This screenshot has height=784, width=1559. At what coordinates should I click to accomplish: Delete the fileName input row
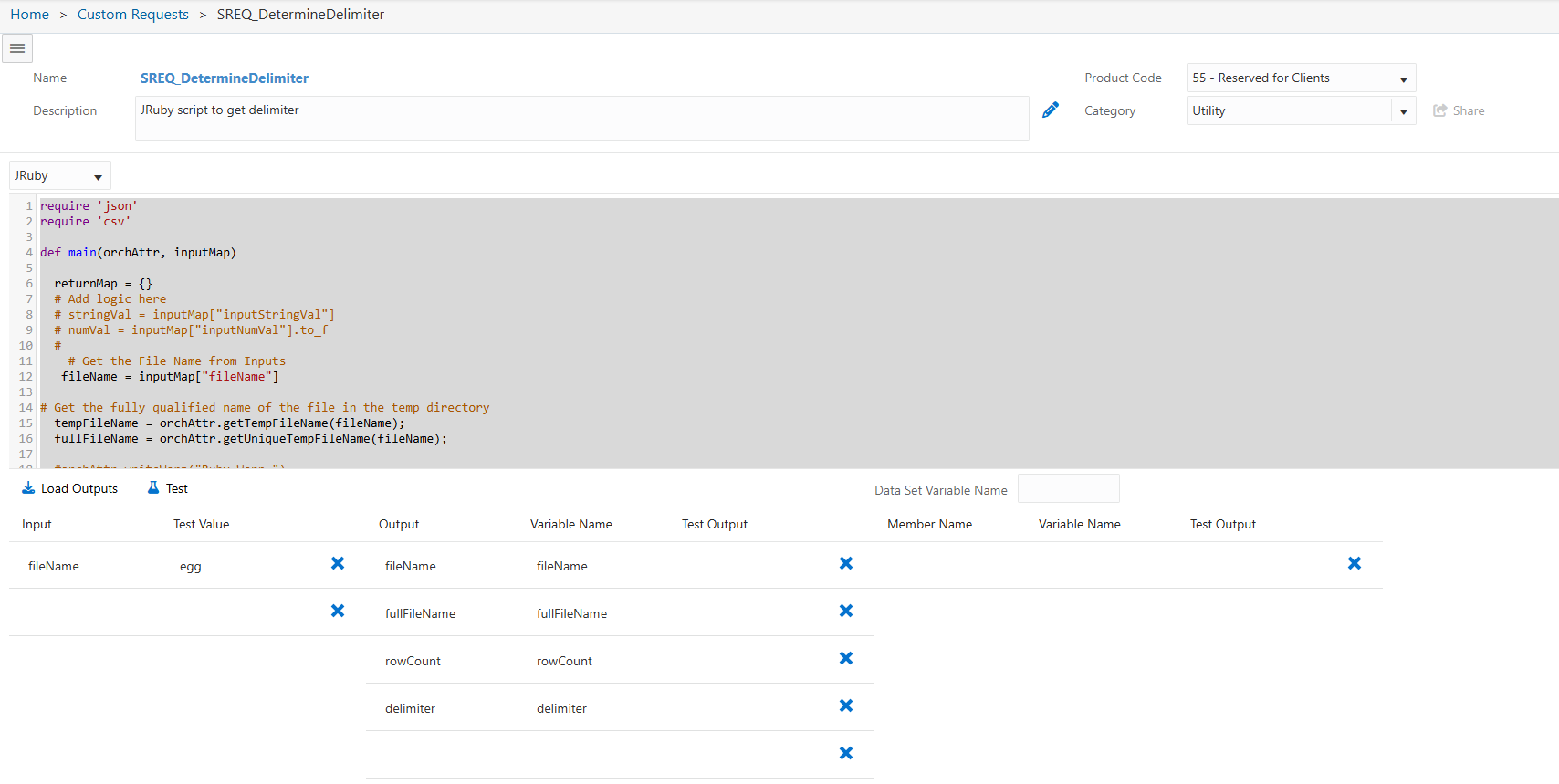click(338, 564)
